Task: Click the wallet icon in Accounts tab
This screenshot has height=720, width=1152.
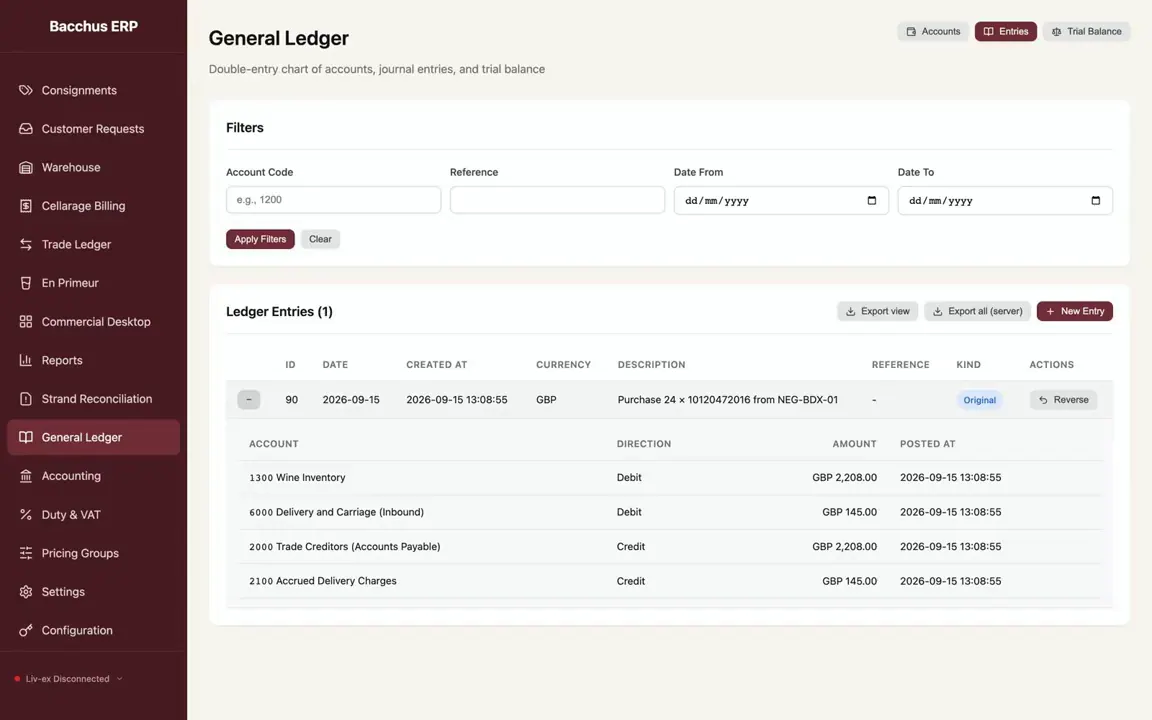Action: [911, 32]
